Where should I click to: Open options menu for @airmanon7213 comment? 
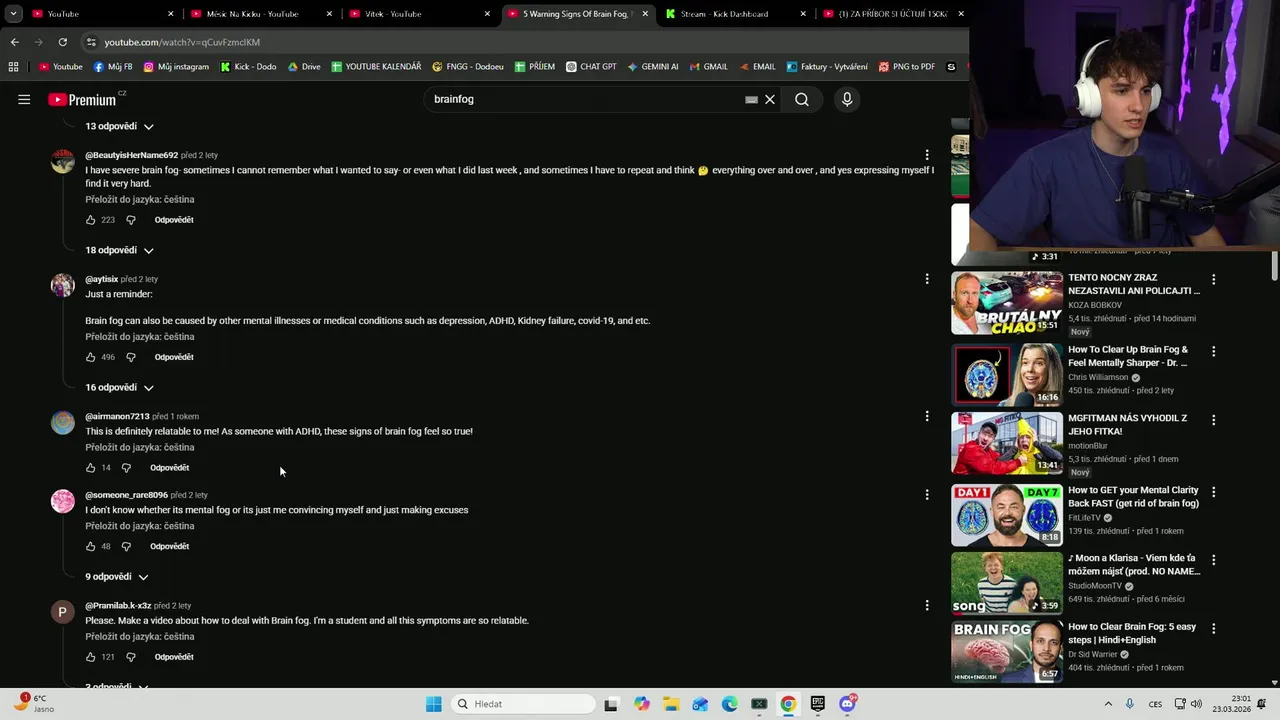(x=927, y=416)
